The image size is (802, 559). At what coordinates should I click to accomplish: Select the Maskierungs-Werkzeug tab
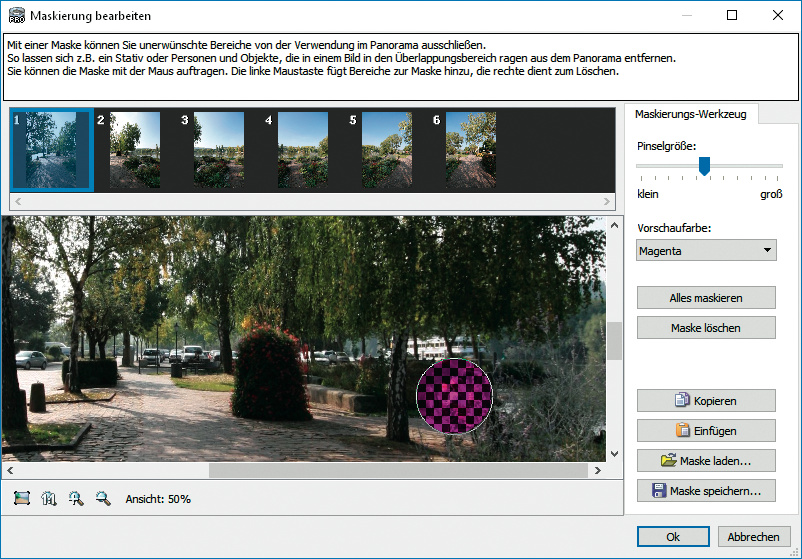692,115
